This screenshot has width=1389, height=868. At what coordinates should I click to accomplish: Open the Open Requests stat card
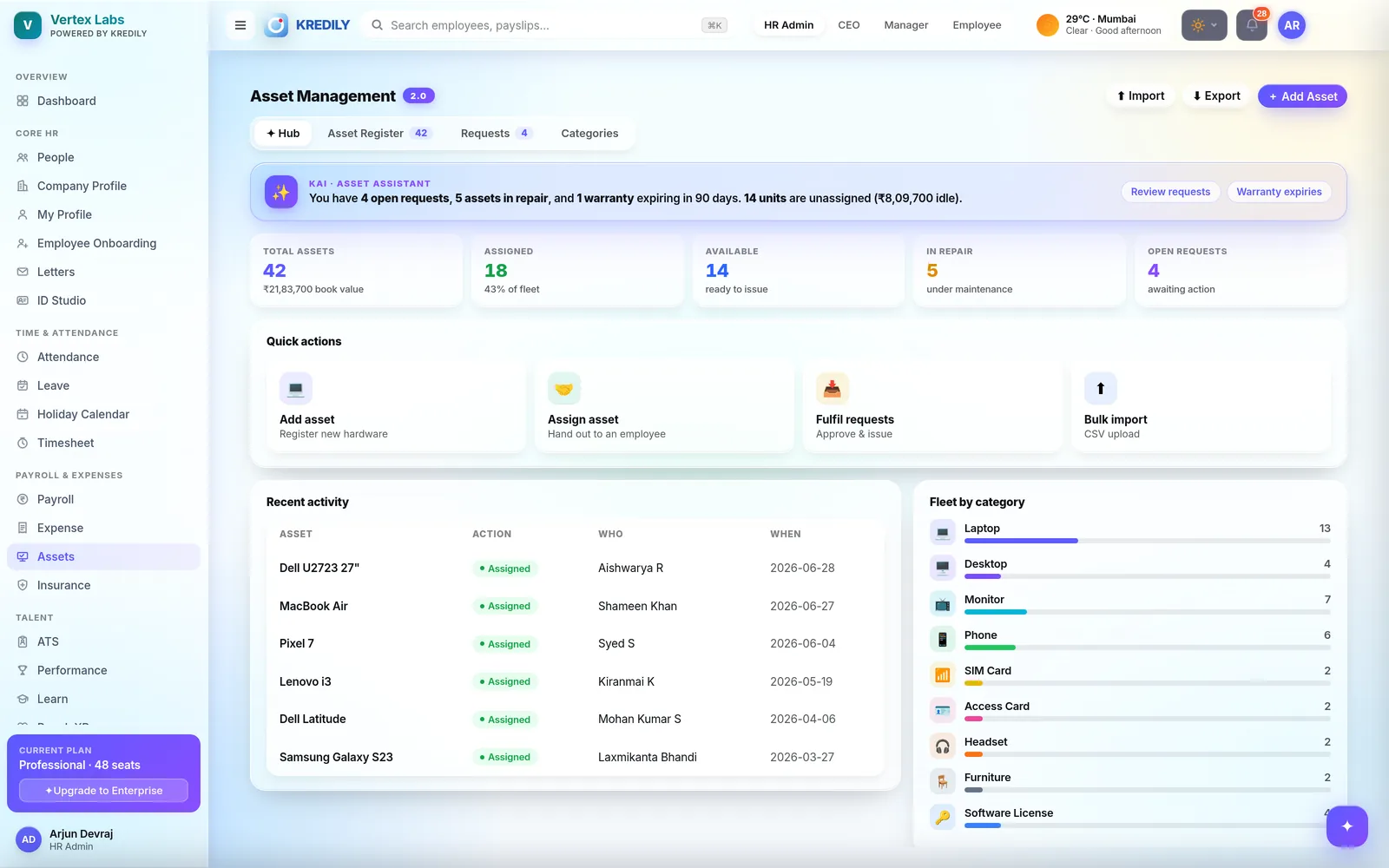point(1241,270)
